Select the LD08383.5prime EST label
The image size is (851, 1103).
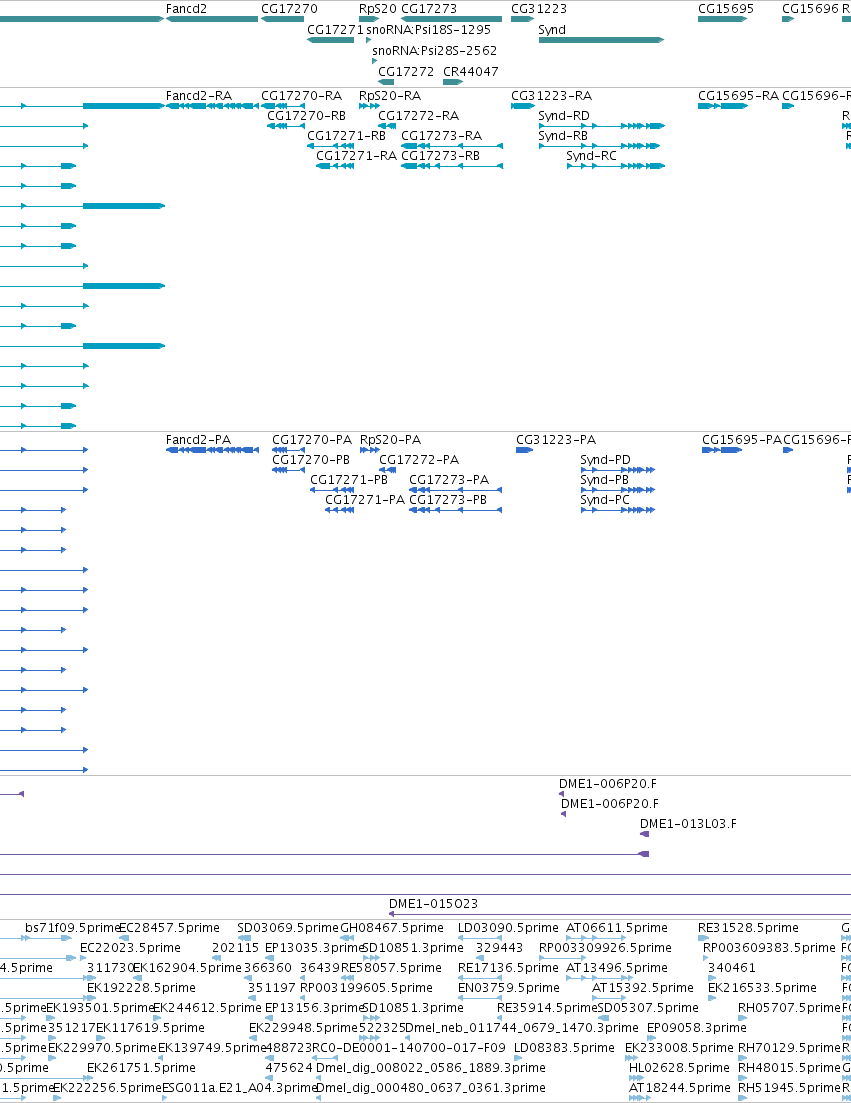coord(564,1047)
